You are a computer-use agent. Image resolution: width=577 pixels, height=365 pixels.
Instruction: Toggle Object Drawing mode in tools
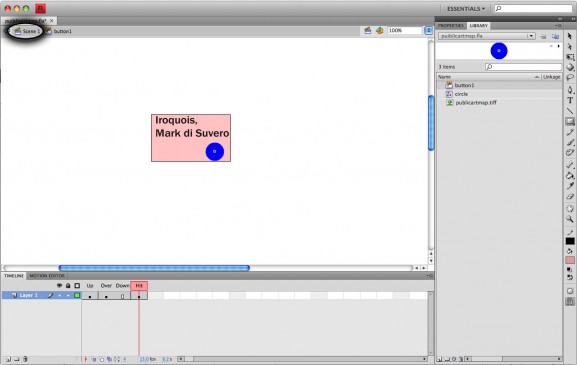(570, 291)
